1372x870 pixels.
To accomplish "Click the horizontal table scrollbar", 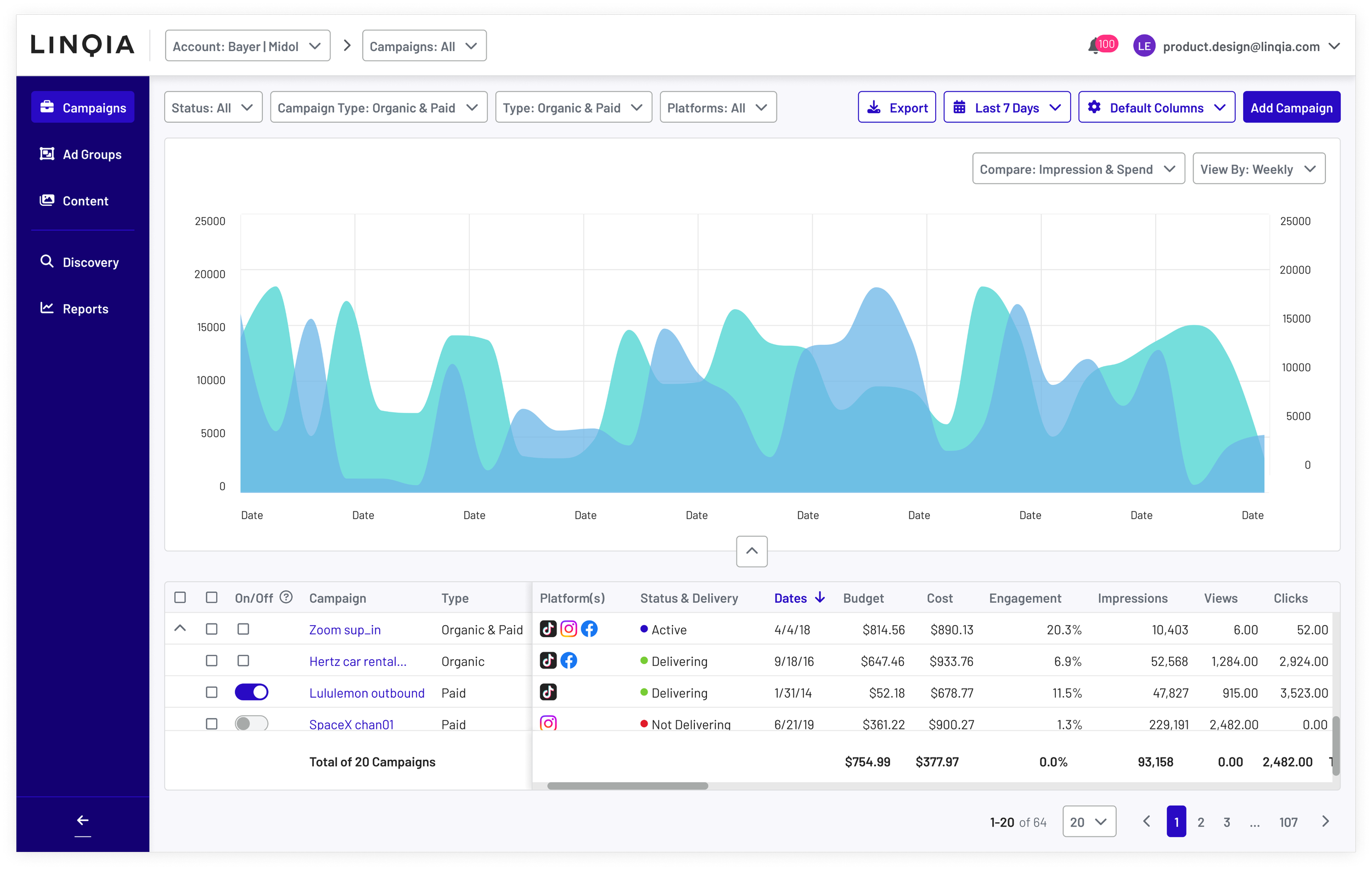I will click(627, 786).
